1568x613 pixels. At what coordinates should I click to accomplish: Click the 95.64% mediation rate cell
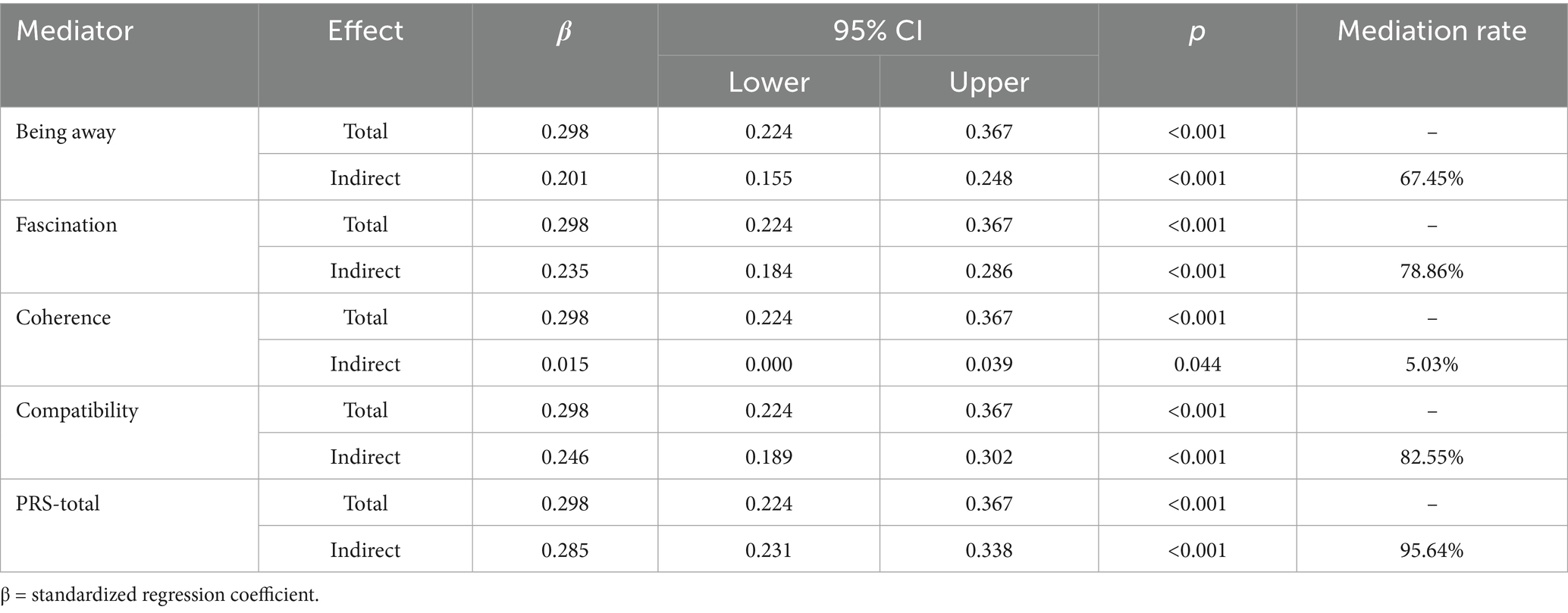(x=1432, y=550)
